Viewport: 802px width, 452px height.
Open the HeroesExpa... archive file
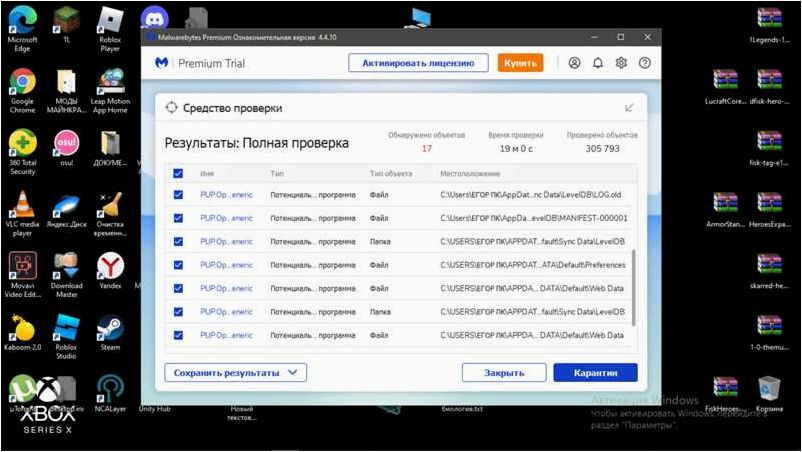[769, 210]
